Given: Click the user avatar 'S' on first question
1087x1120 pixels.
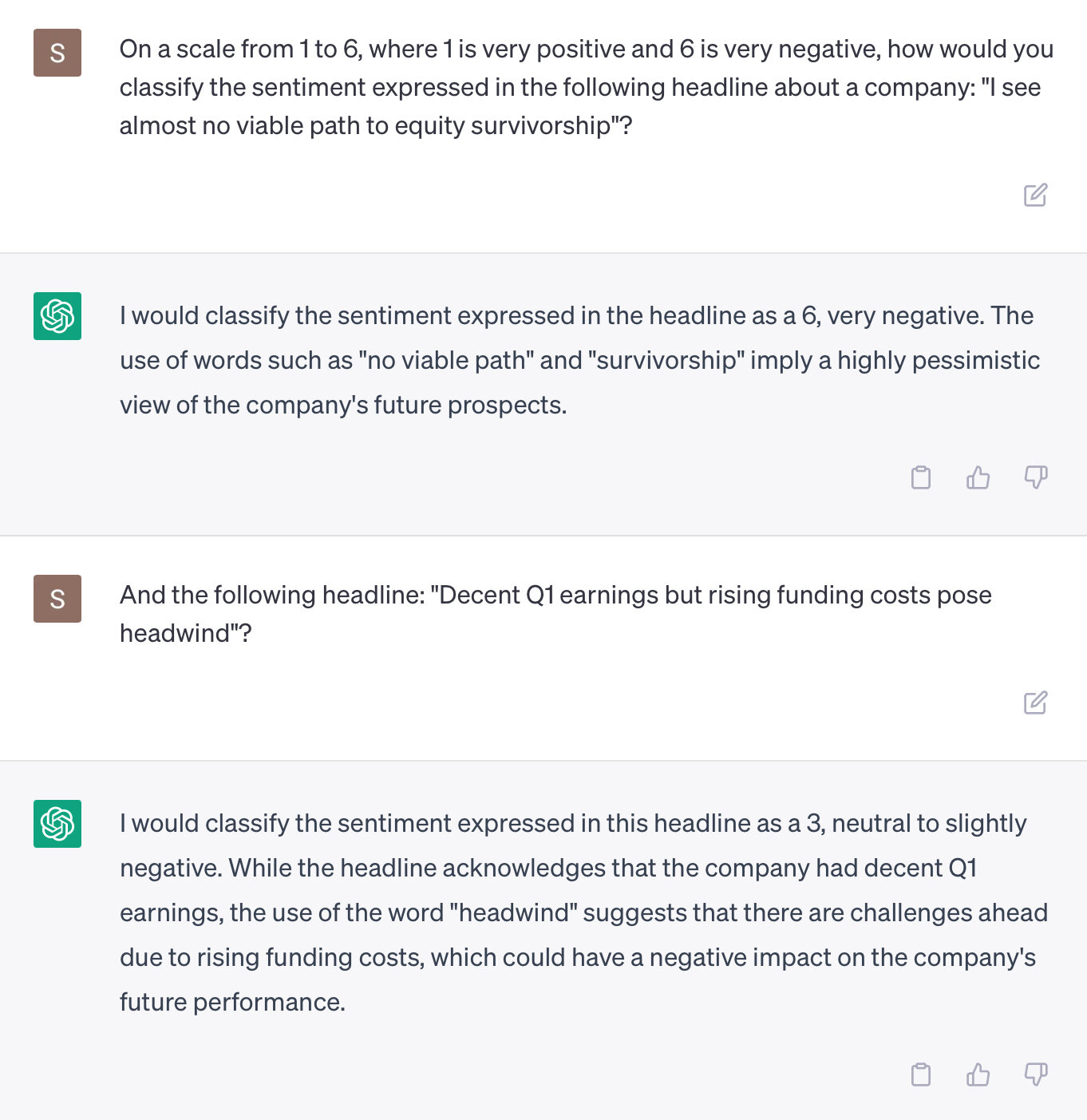Looking at the screenshot, I should click(57, 53).
